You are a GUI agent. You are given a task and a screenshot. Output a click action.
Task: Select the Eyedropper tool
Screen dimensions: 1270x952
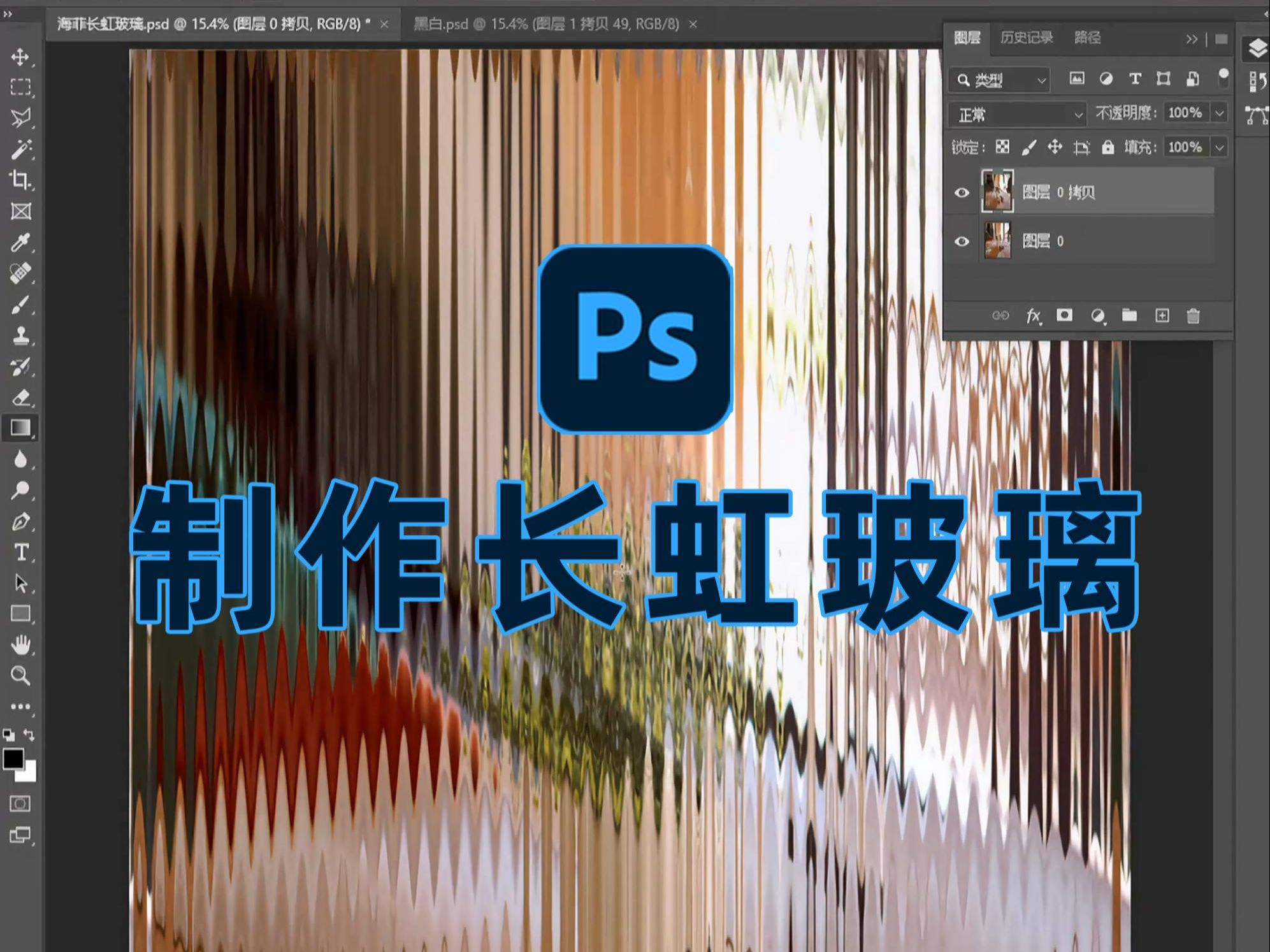click(x=20, y=242)
